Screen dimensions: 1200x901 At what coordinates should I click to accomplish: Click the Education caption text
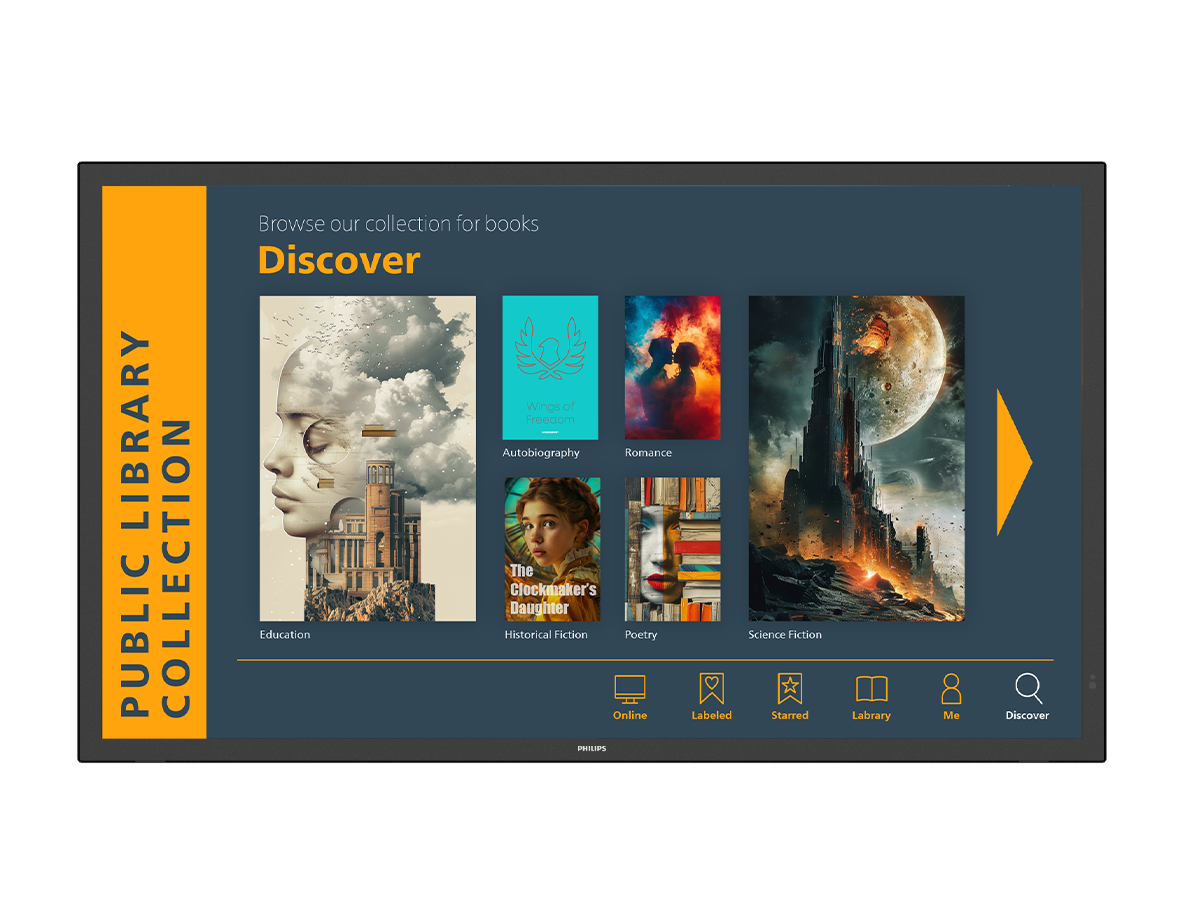pos(285,635)
